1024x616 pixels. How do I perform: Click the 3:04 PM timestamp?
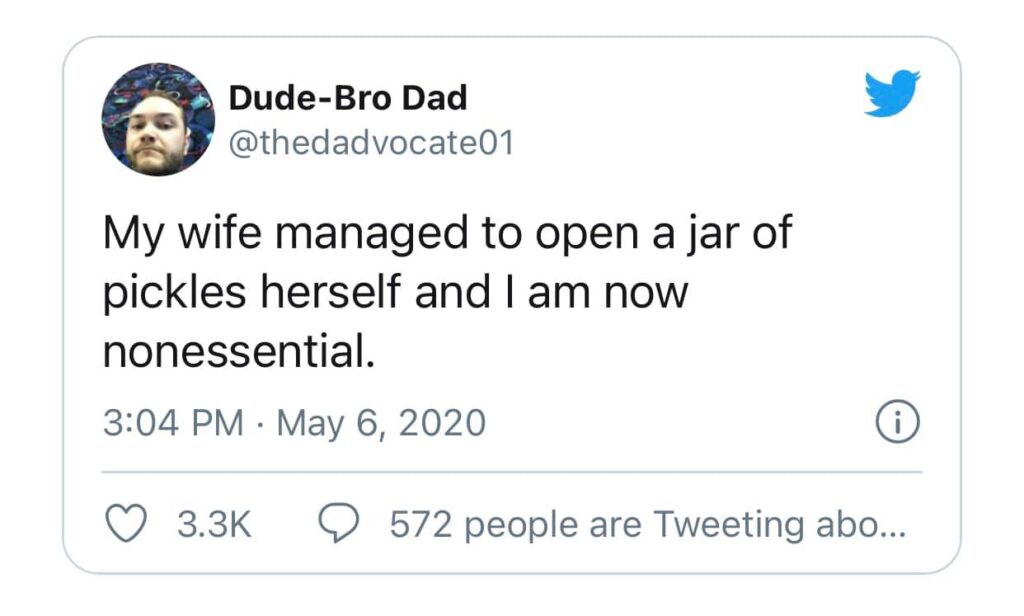click(173, 423)
